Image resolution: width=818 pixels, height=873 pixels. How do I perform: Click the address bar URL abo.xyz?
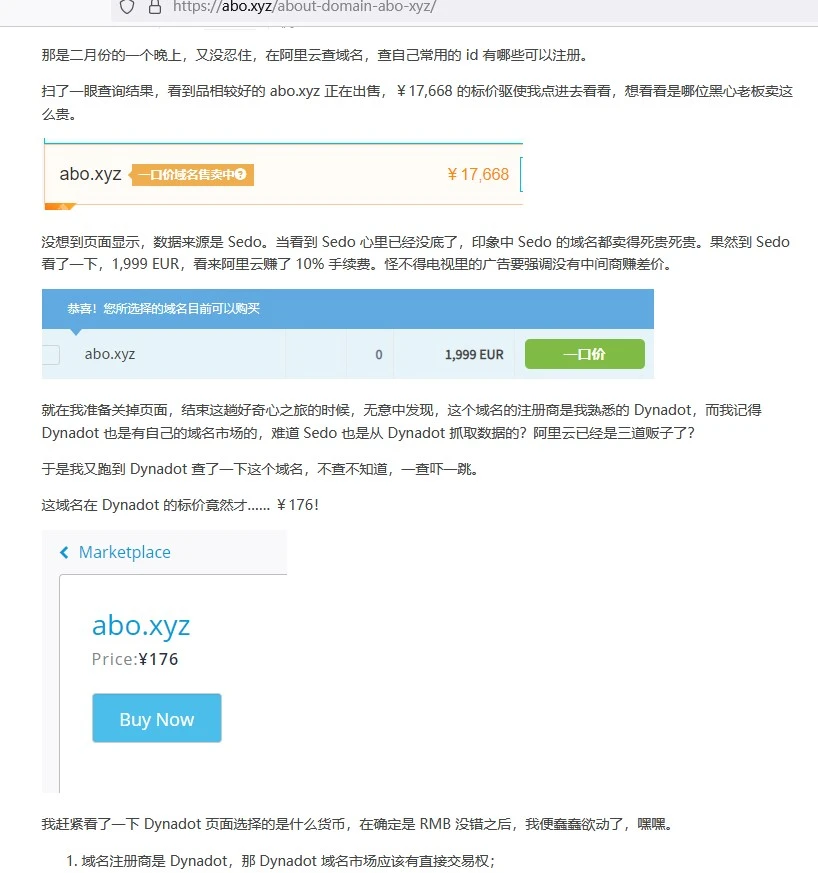pos(304,6)
